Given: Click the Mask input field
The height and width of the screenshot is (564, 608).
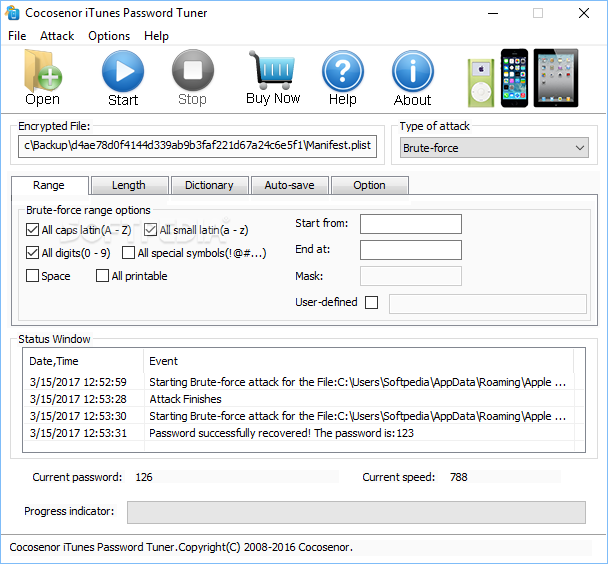Looking at the screenshot, I should tap(411, 276).
